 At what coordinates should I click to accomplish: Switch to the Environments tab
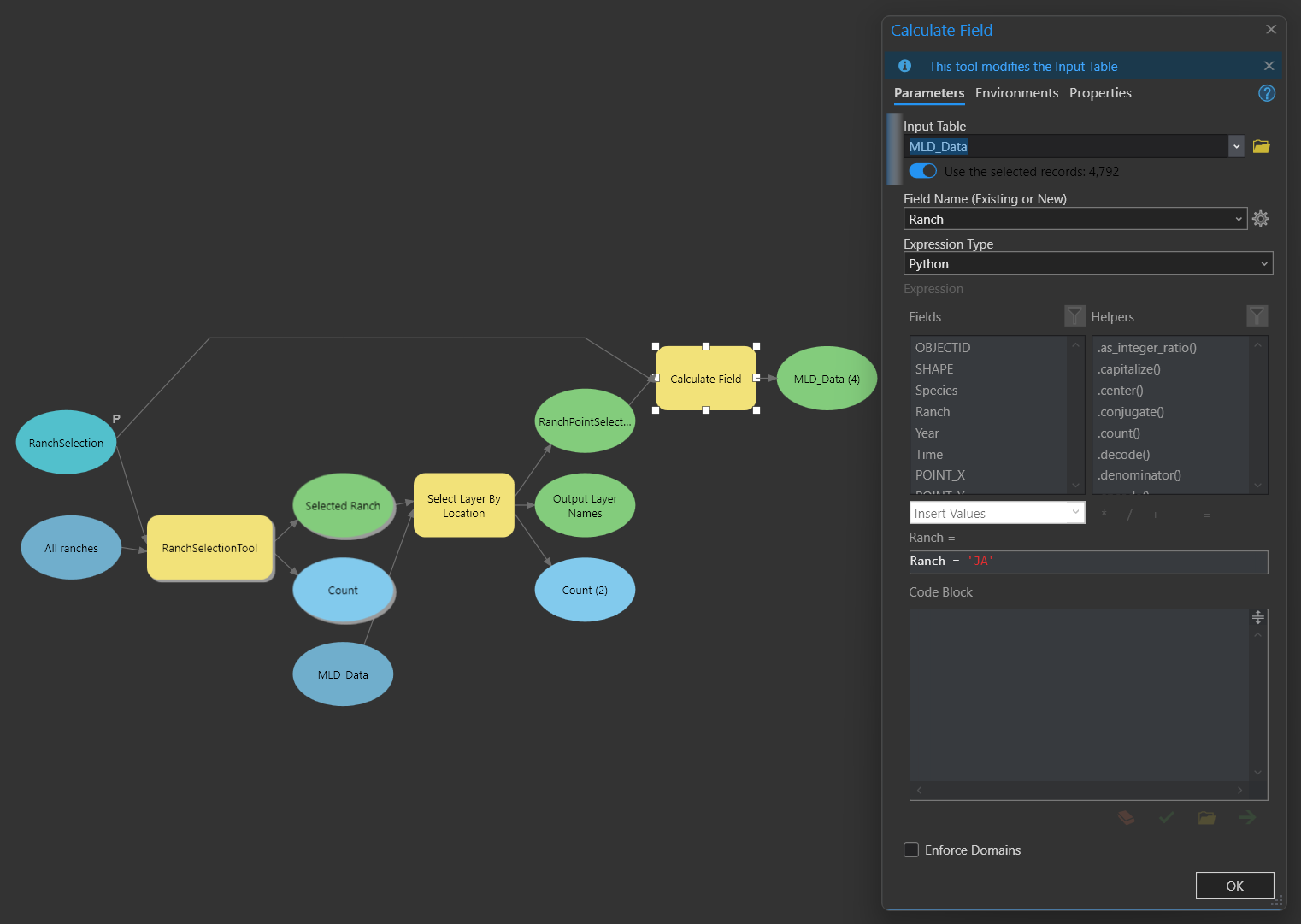click(x=1016, y=93)
